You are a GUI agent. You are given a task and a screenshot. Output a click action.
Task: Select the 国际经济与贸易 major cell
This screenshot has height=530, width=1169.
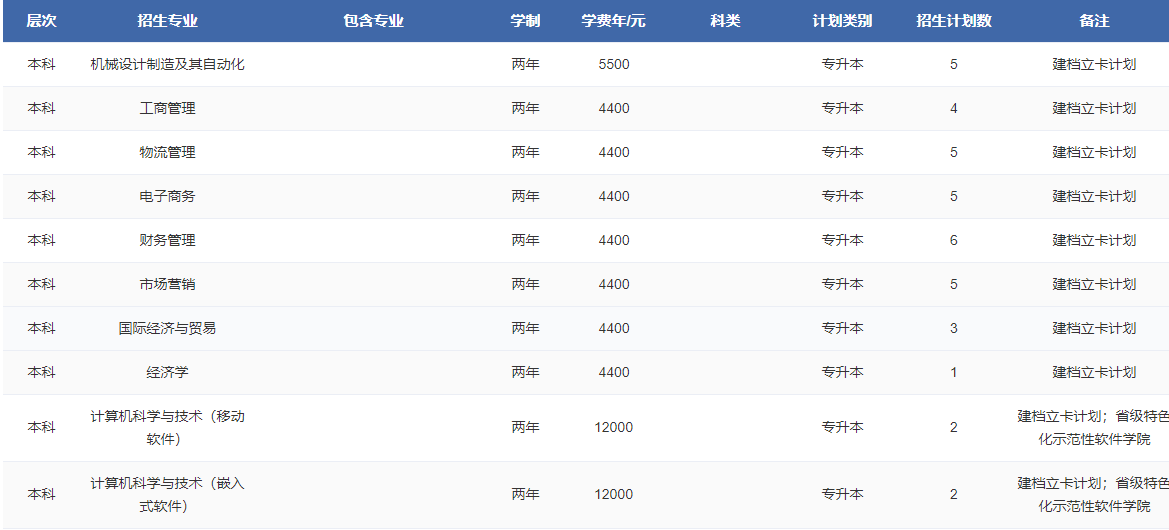pyautogui.click(x=167, y=328)
